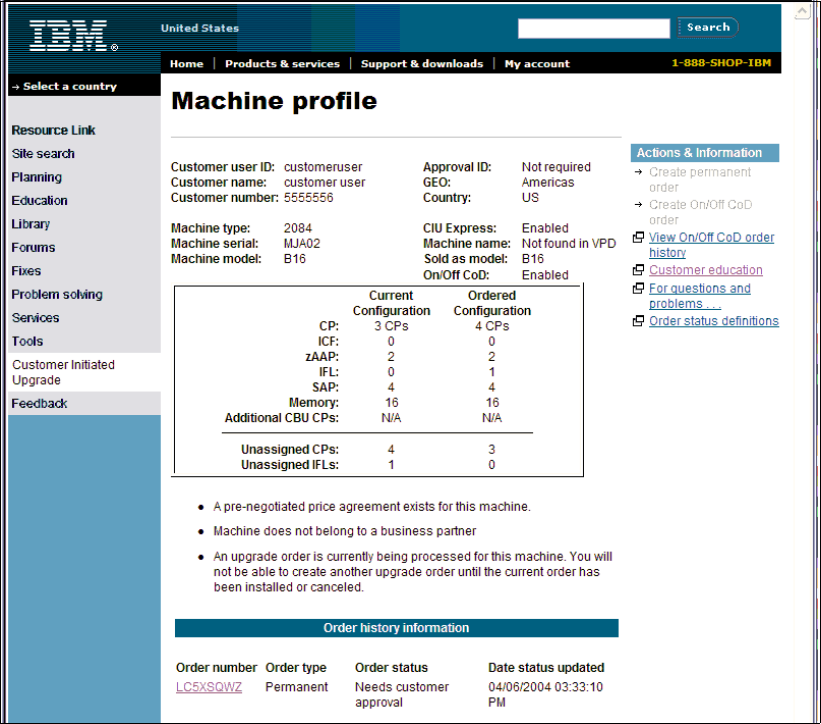The width and height of the screenshot is (821, 724).
Task: Click the 1-888-SHOP-IBM text
Action: (x=721, y=63)
